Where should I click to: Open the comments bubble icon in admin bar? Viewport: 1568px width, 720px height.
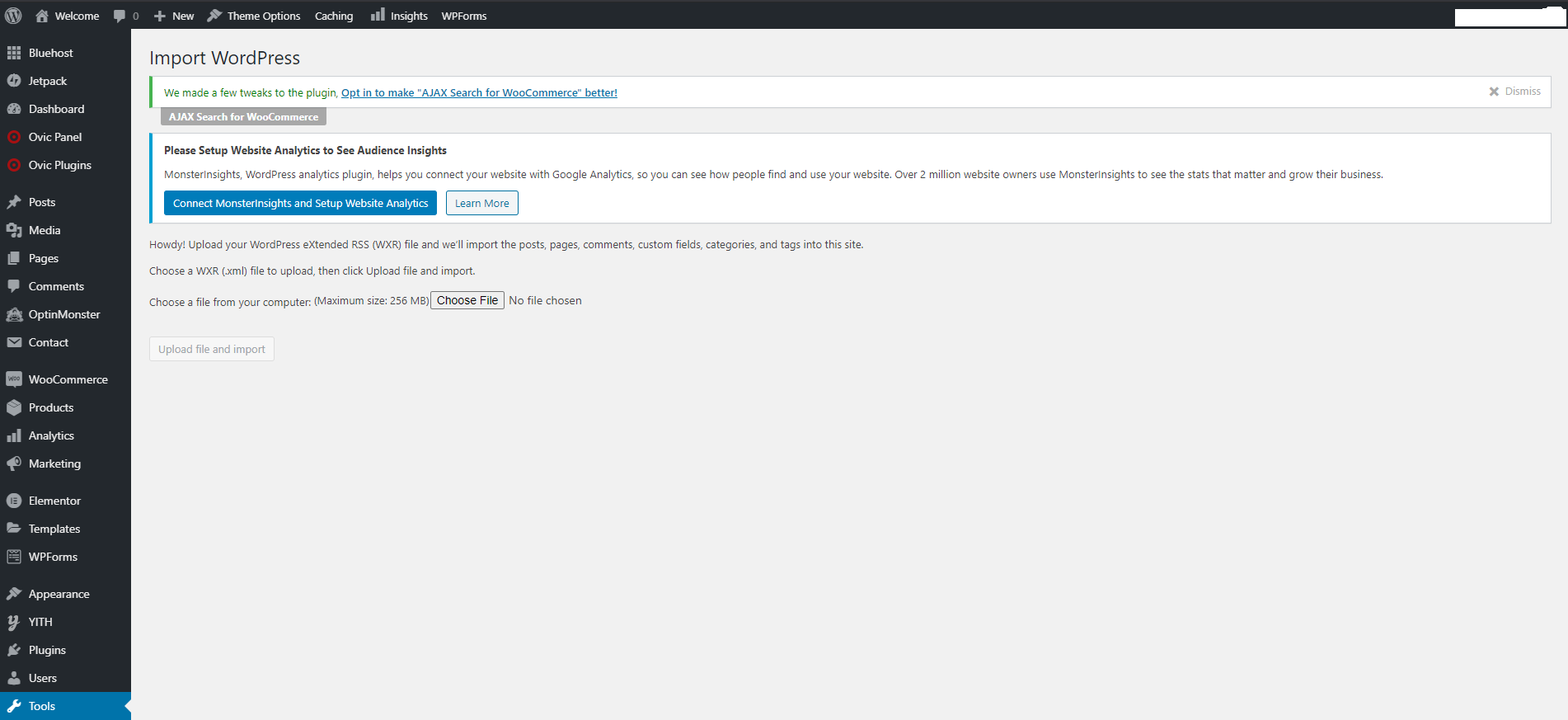[120, 16]
